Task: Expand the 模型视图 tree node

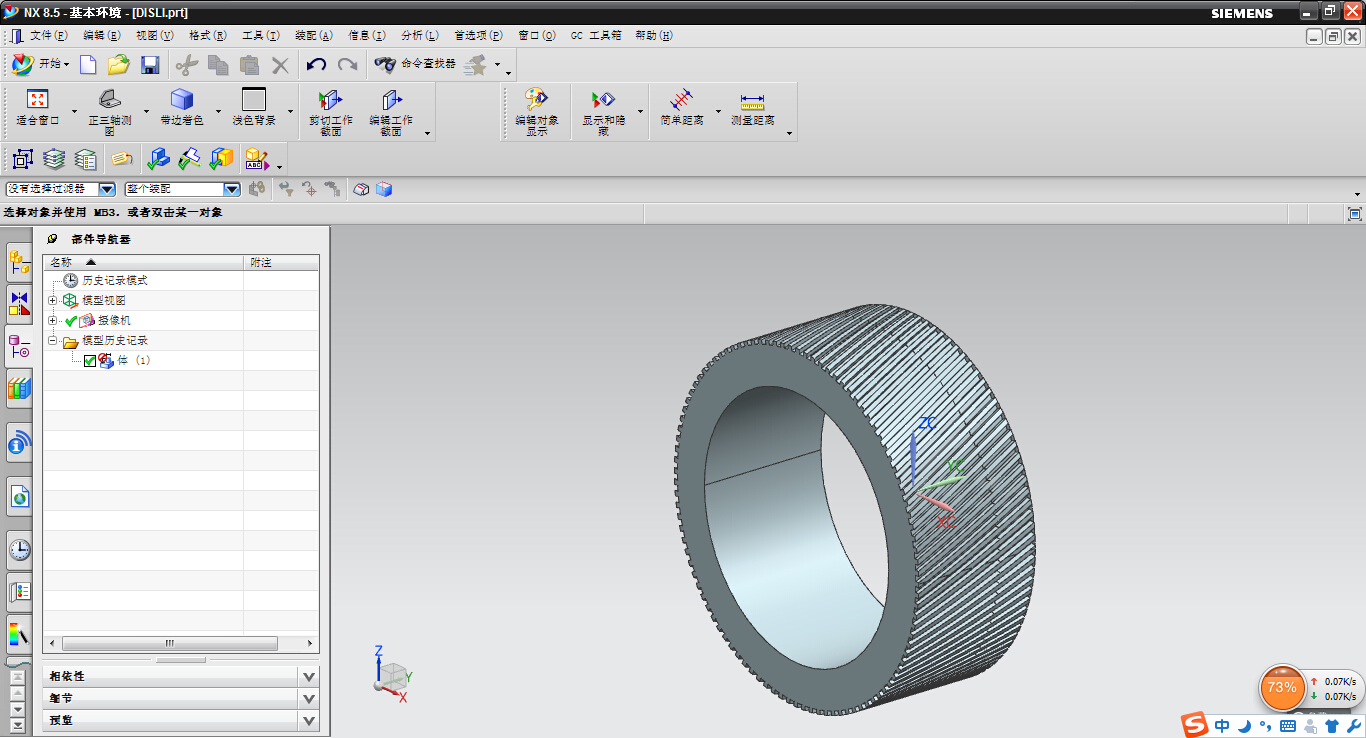Action: click(53, 301)
